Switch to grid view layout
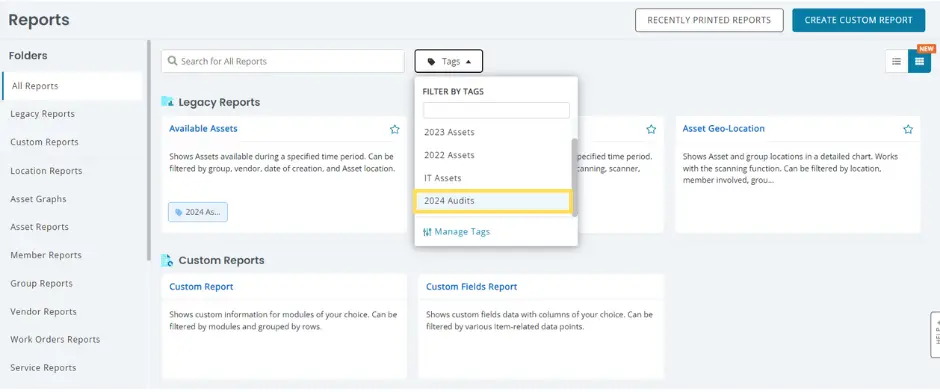The image size is (940, 392). coord(919,61)
